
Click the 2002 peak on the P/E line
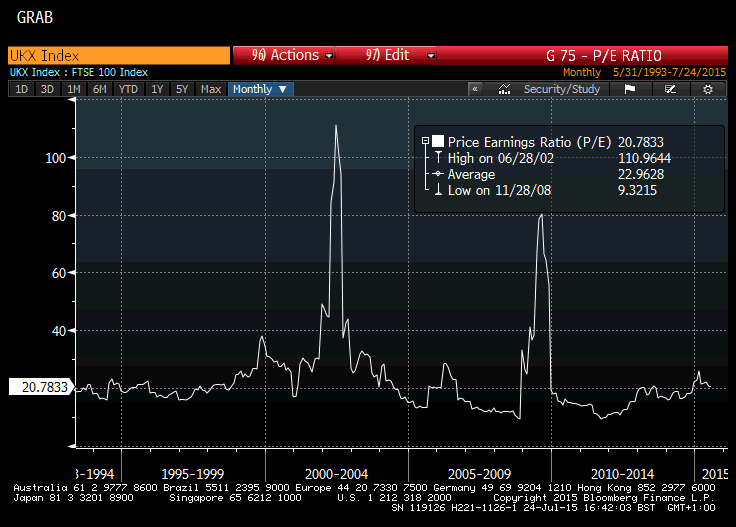336,125
